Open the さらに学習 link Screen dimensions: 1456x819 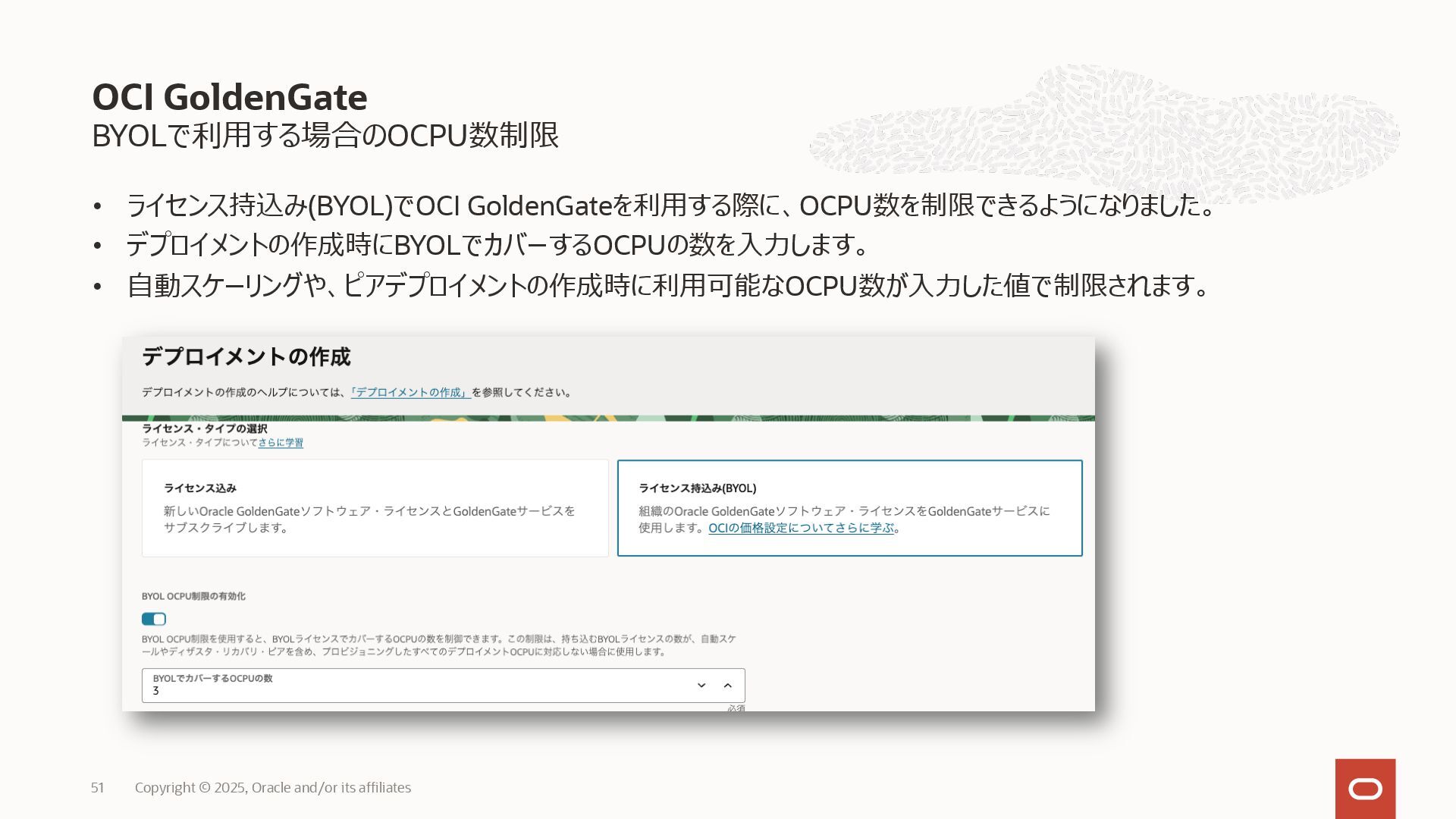281,443
